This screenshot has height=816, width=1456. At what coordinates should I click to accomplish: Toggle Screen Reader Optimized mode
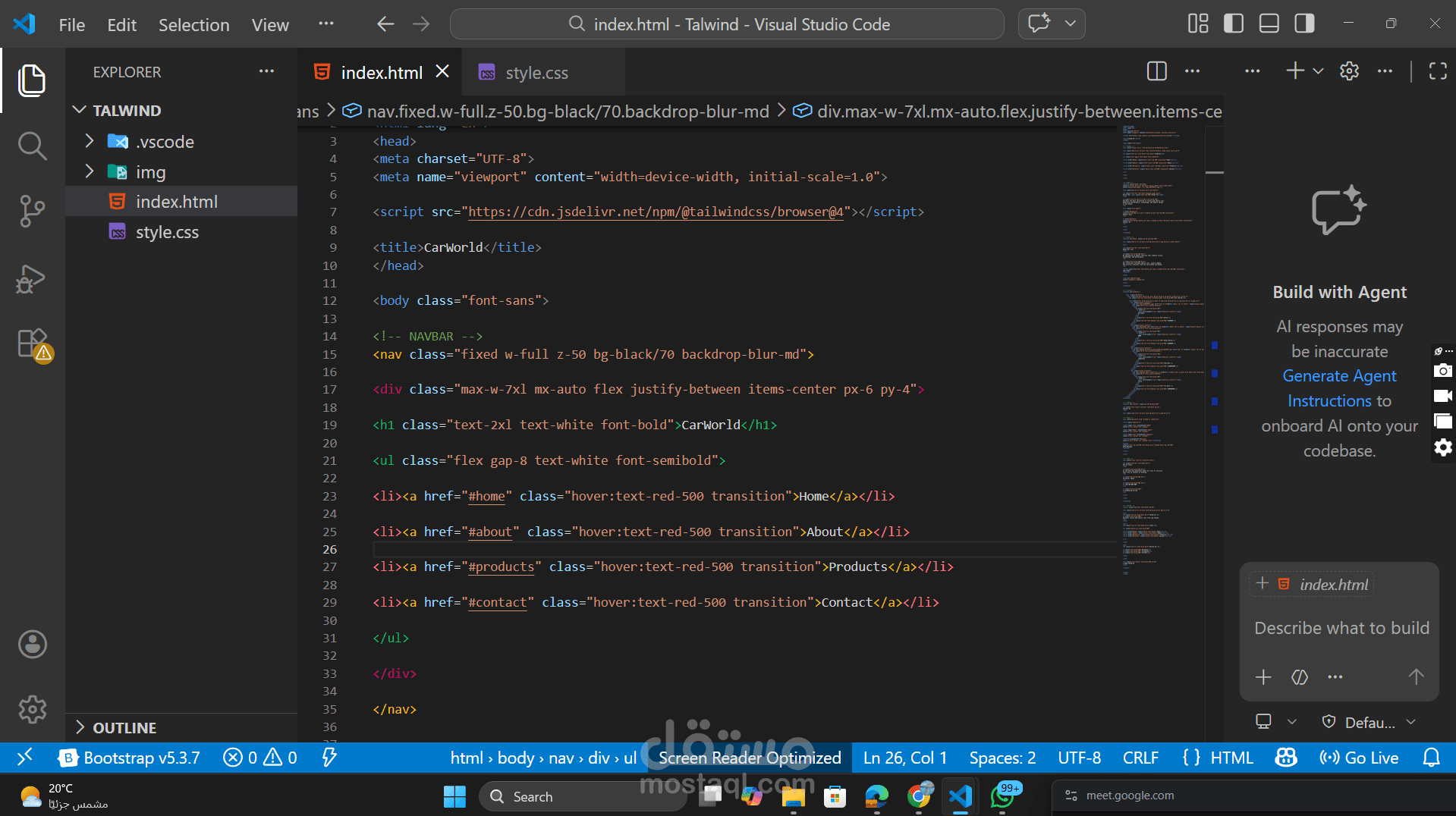tap(750, 758)
